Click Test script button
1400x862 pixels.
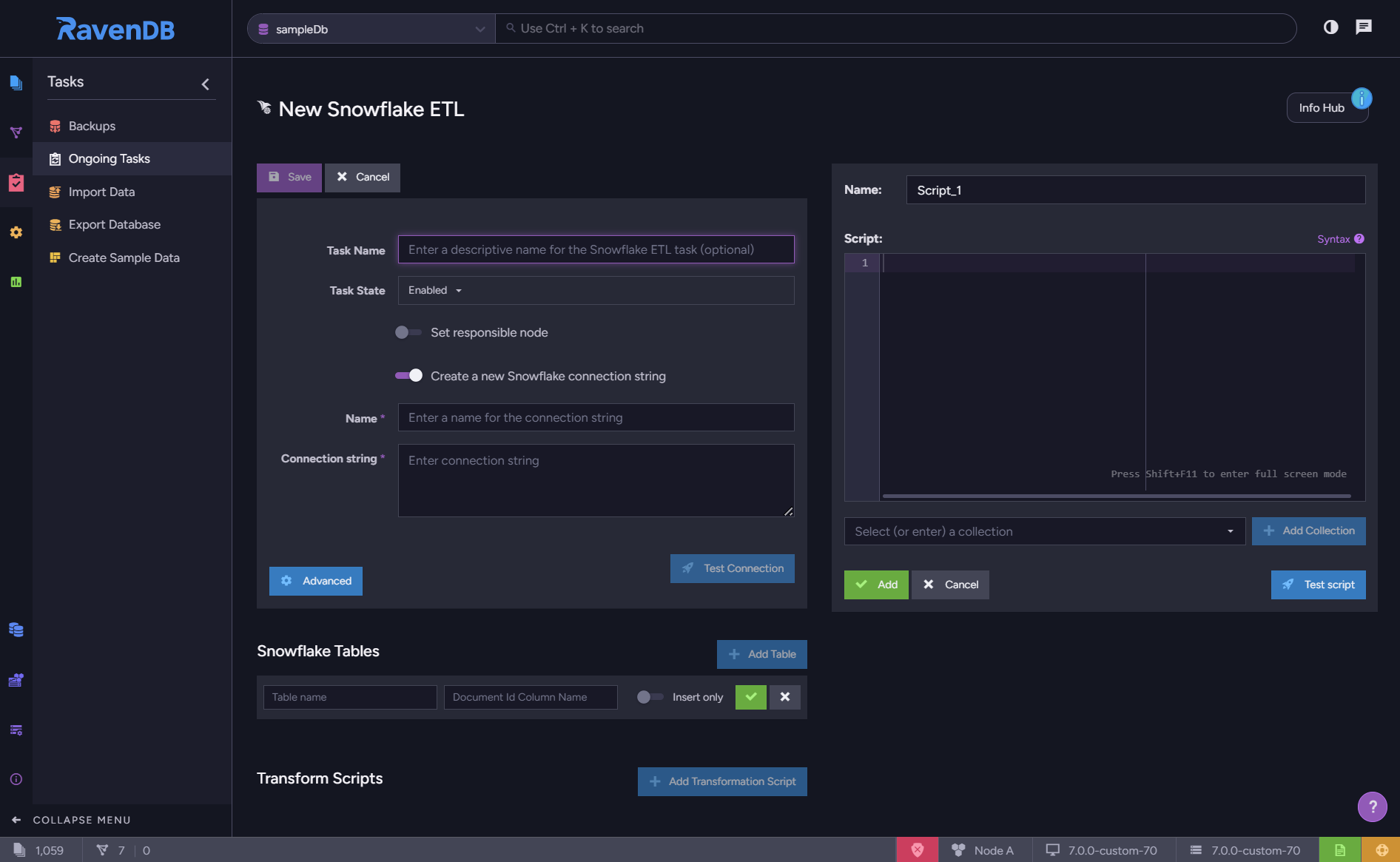coord(1318,585)
